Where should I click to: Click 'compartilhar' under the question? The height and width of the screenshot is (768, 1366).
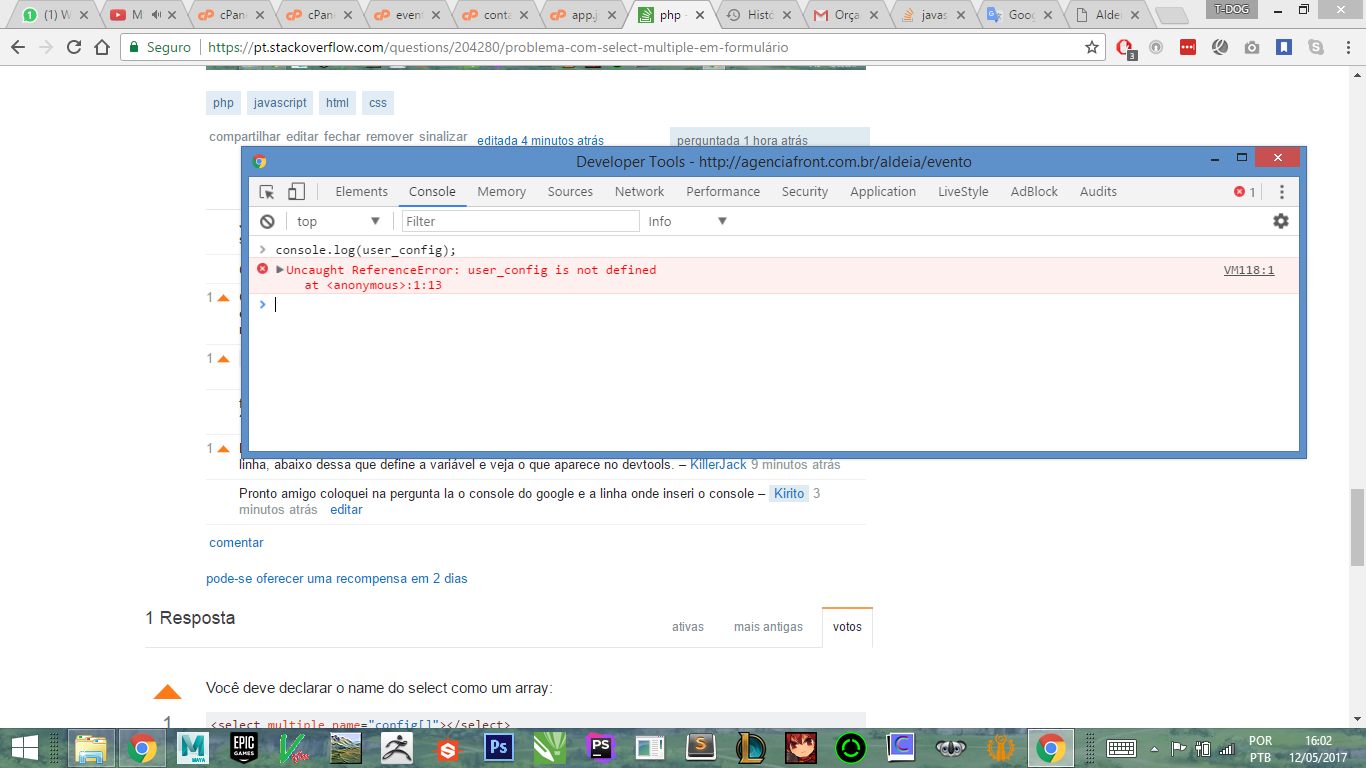coord(245,137)
